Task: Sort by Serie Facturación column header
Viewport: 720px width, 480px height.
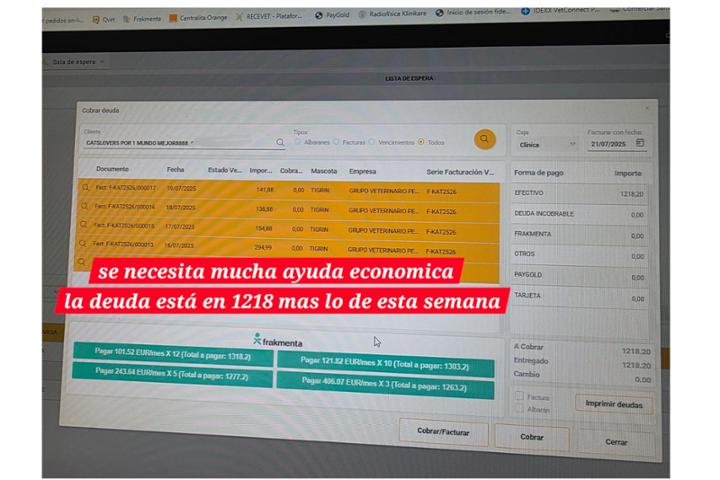Action: tap(460, 172)
